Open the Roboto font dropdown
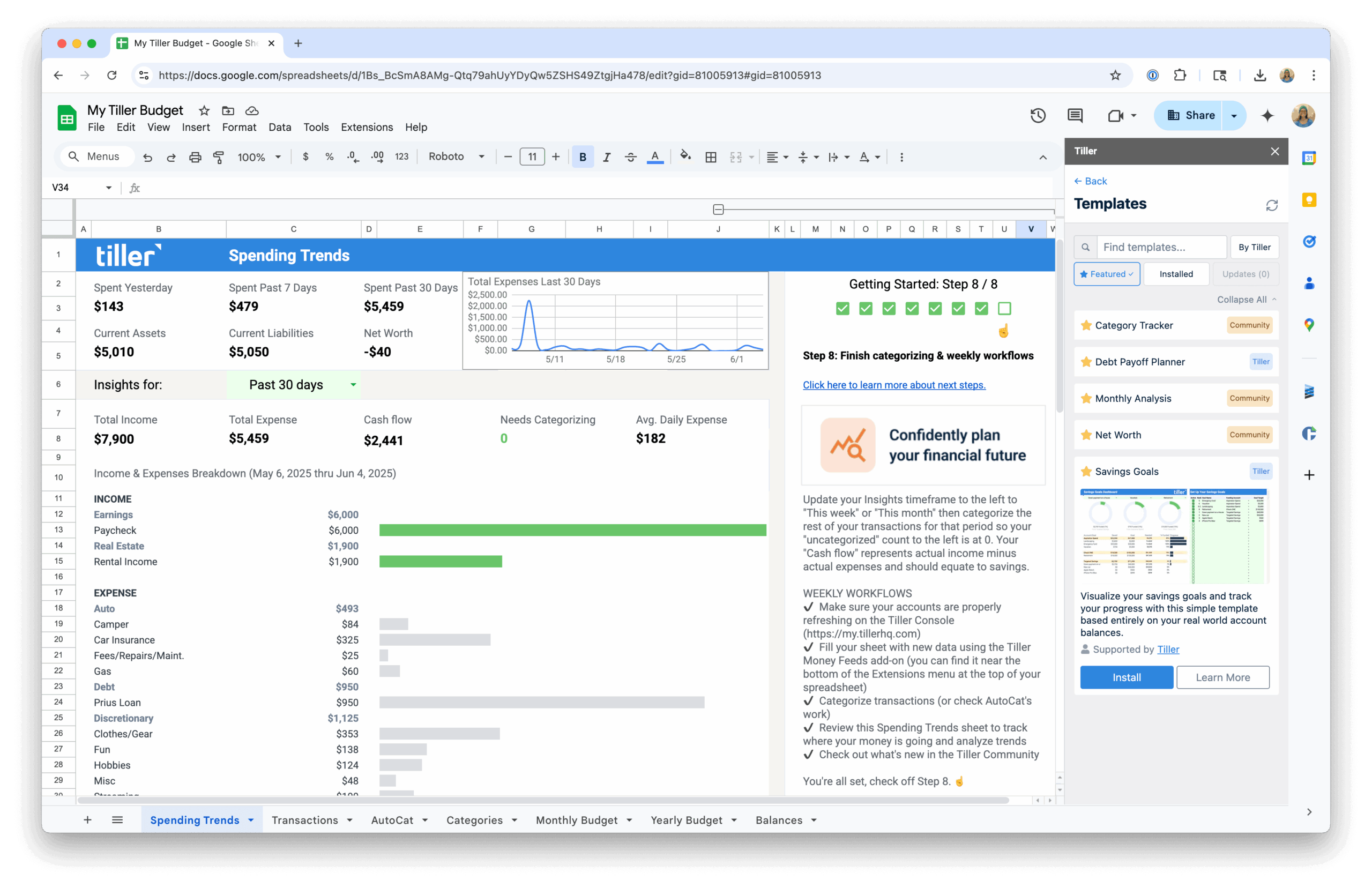1372x888 pixels. pyautogui.click(x=456, y=157)
